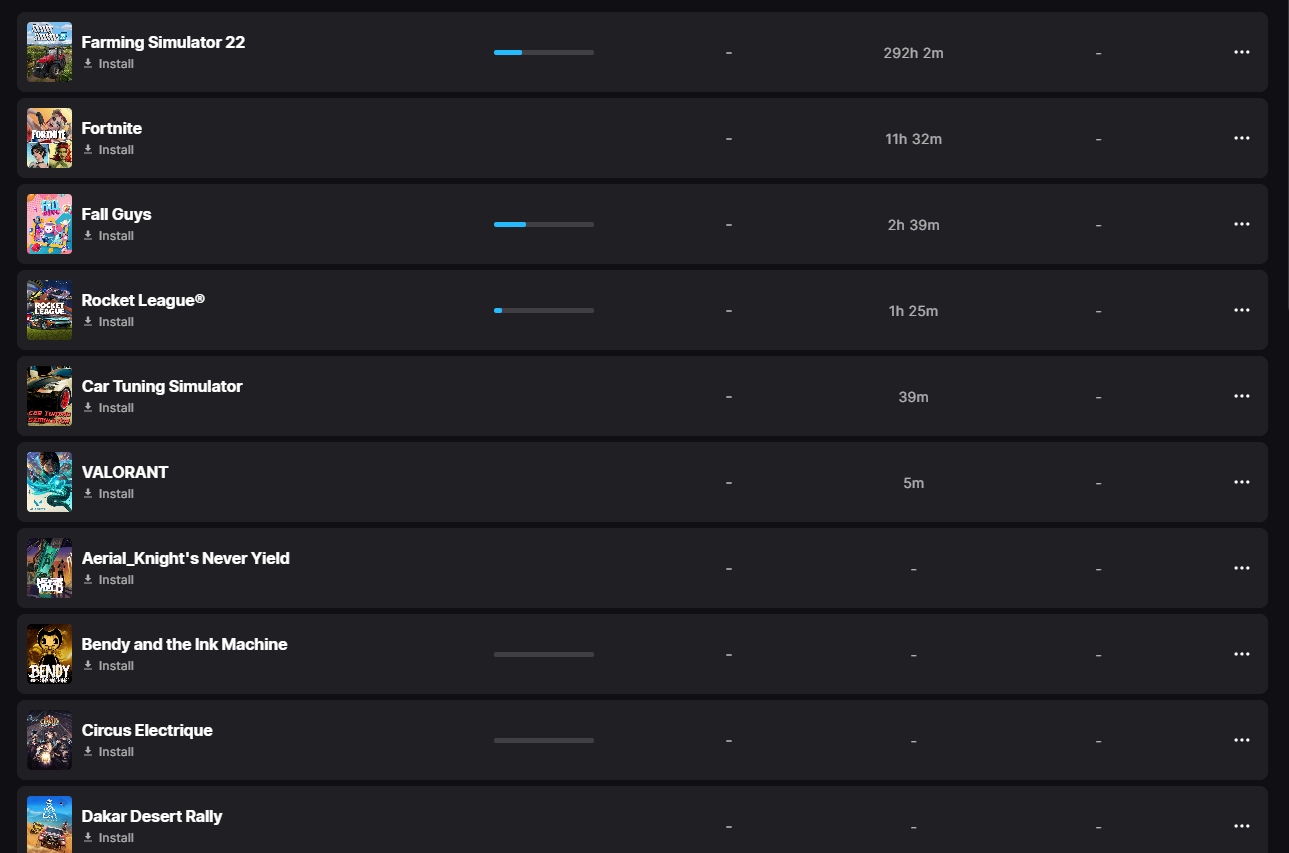Open VALORANT's three-dot options menu
The width and height of the screenshot is (1289, 853).
click(1241, 482)
